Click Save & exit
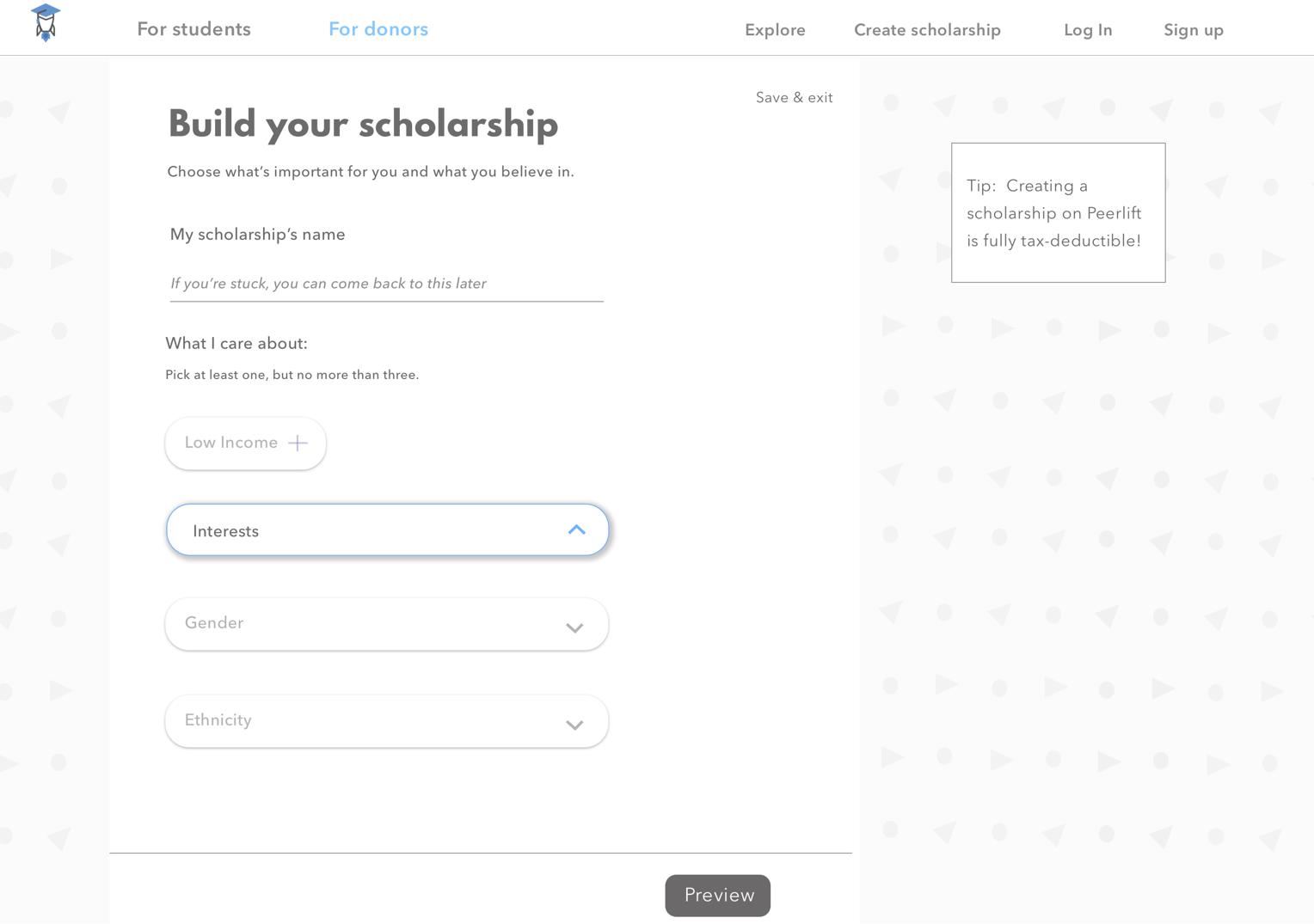The image size is (1314, 924). coord(794,97)
